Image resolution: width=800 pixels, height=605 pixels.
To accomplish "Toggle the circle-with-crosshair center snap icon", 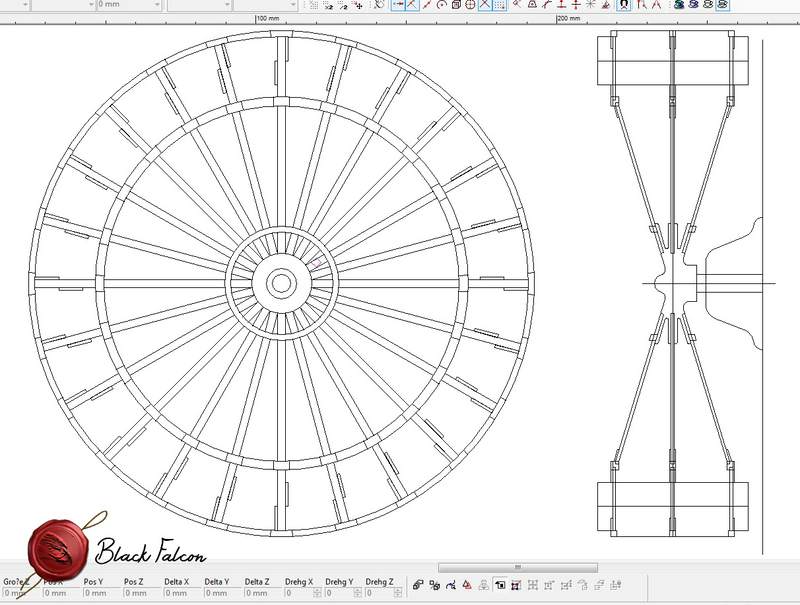I will (470, 5).
